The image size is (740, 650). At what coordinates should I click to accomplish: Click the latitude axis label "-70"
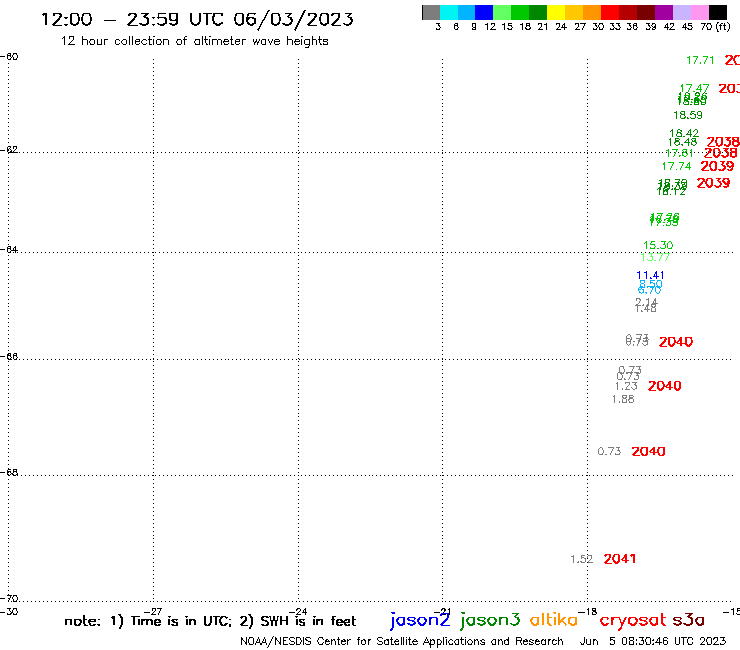tap(9, 599)
